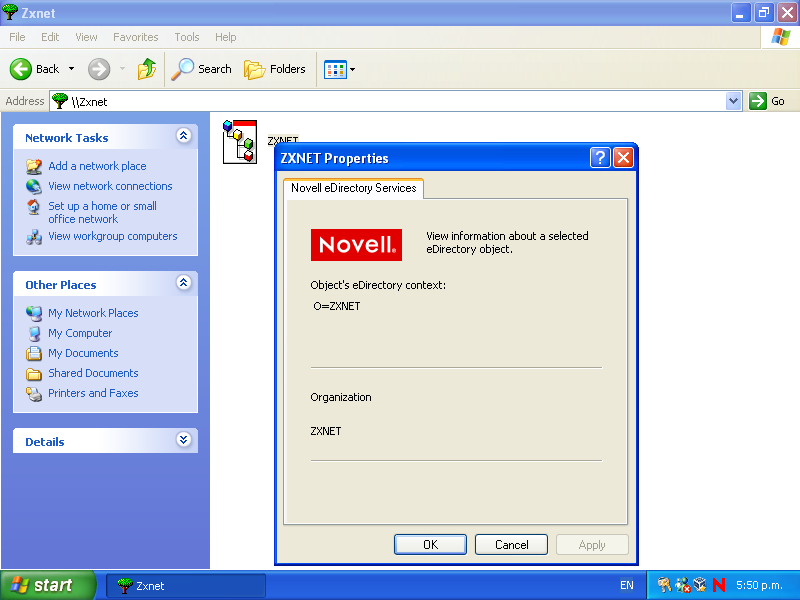The image size is (800, 600).
Task: Close the ZXNET Properties dialog
Action: click(x=623, y=158)
